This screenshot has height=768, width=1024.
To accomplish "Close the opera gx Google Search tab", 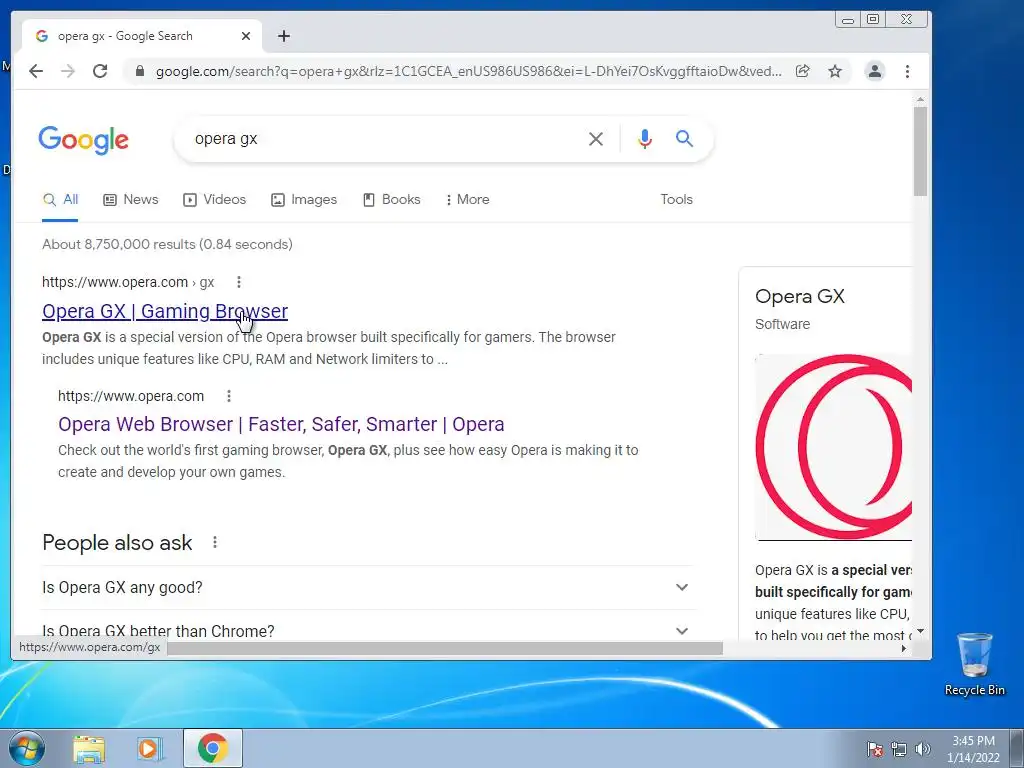I will pos(246,36).
